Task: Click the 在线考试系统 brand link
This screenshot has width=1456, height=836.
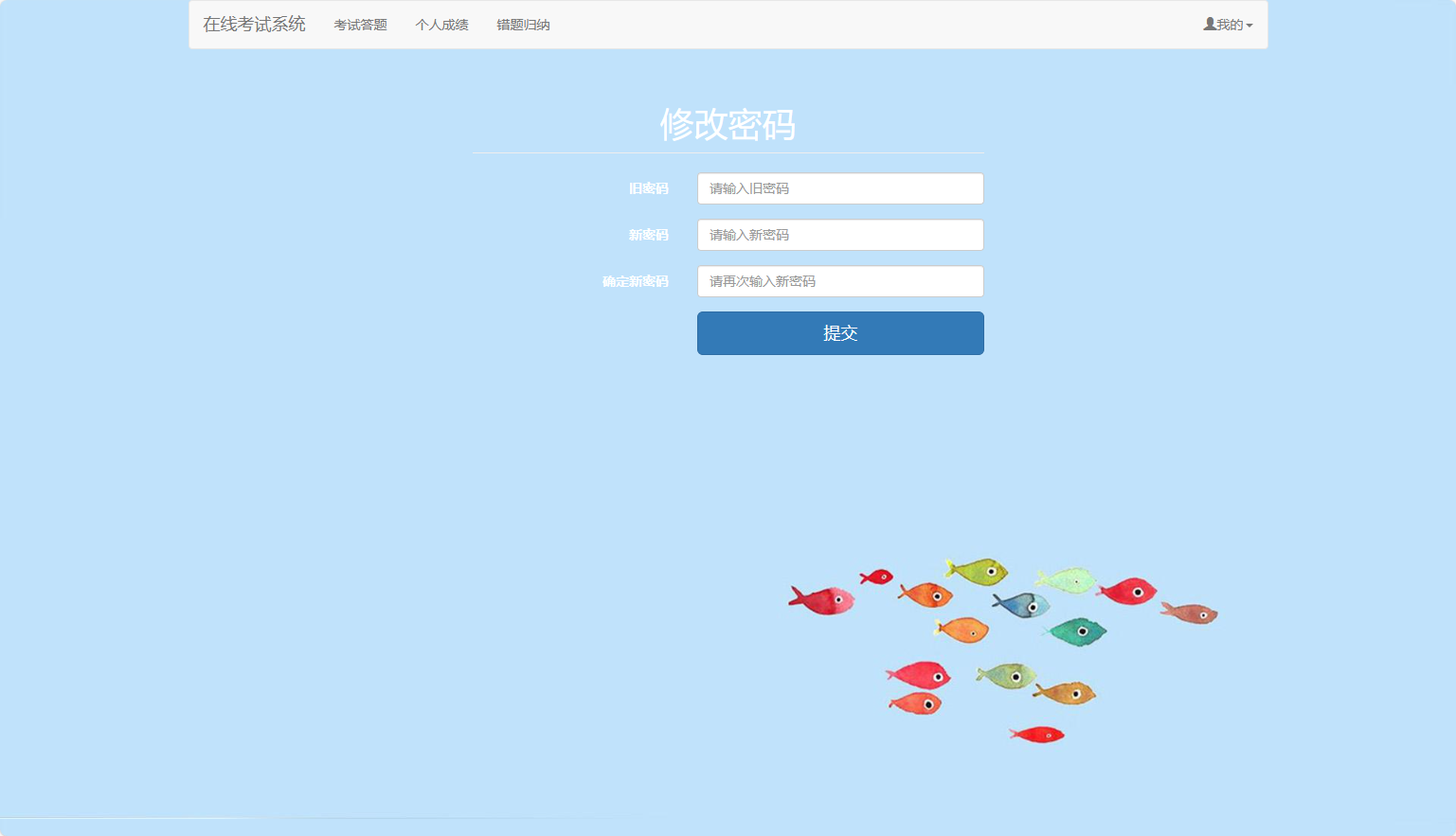Action: [x=253, y=25]
